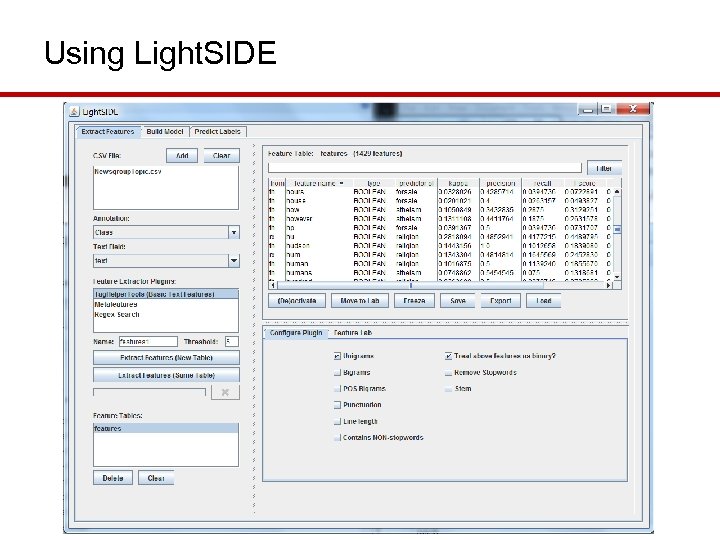The width and height of the screenshot is (720, 540).
Task: Toggle Treat above features as binary
Action: coord(448,356)
